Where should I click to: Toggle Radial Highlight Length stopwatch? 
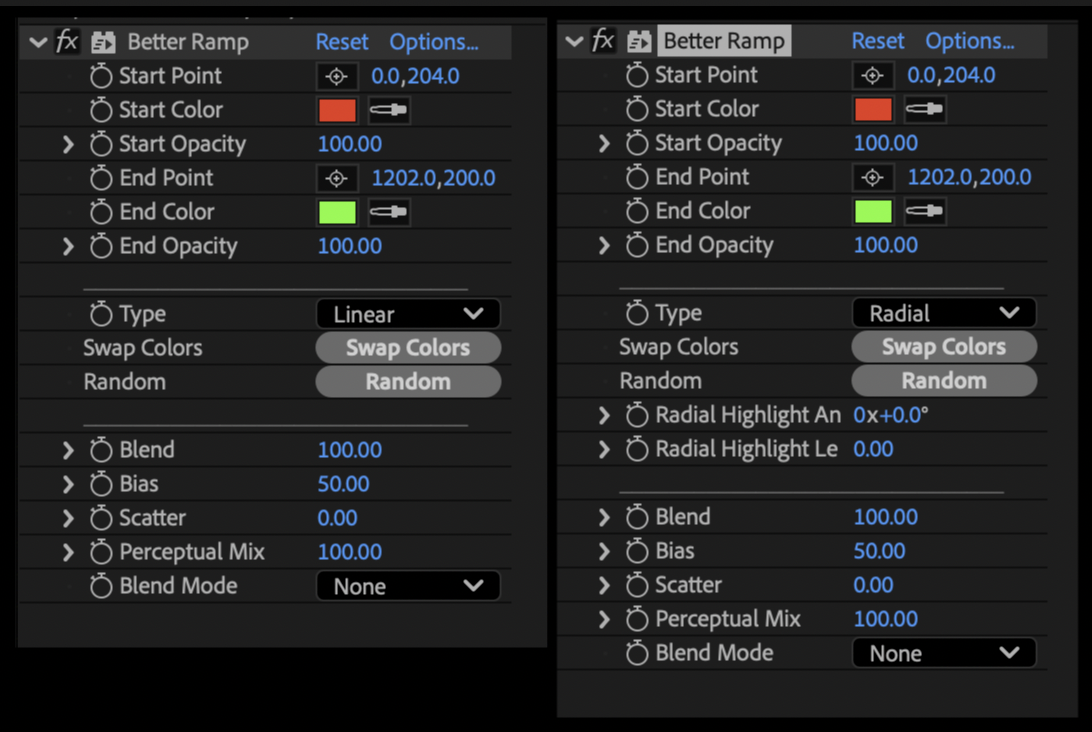[637, 450]
